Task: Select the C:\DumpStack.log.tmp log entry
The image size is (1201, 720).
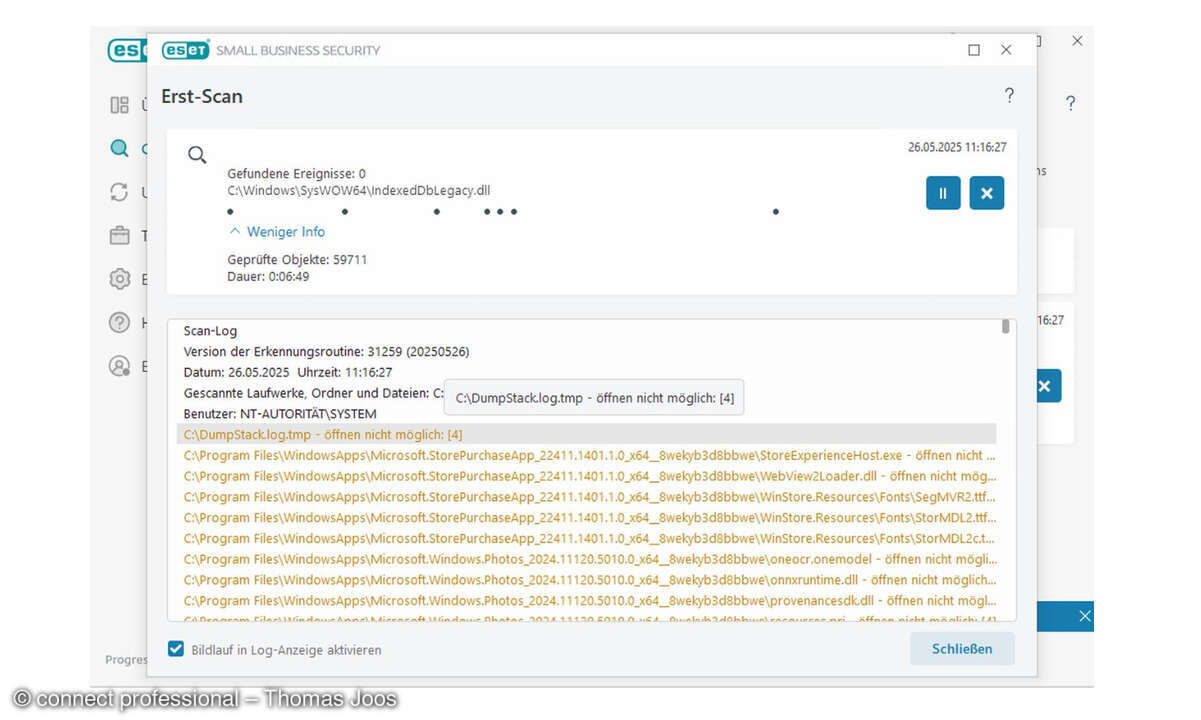Action: [x=586, y=434]
